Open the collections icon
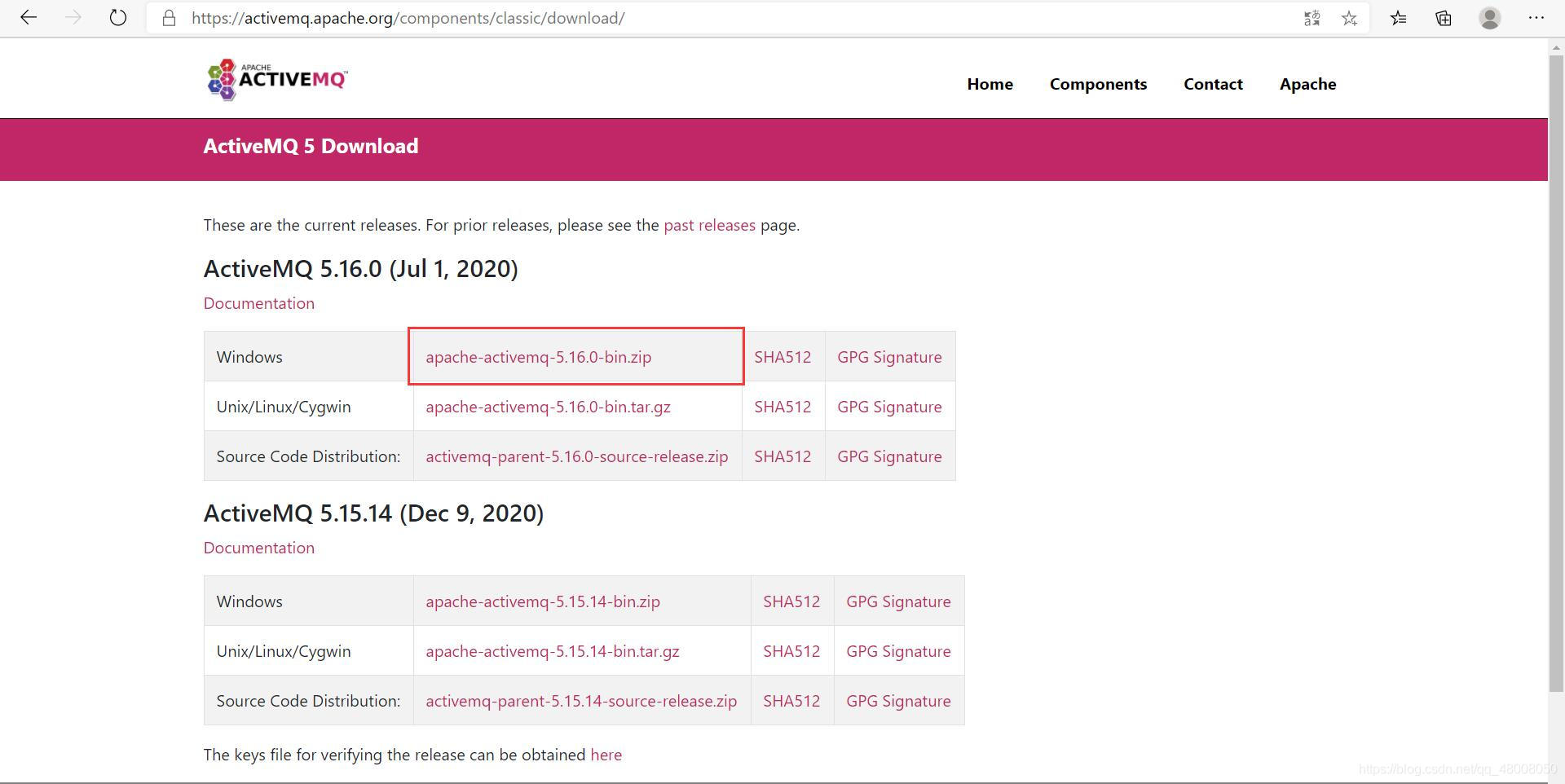Viewport: 1565px width, 784px height. point(1444,18)
